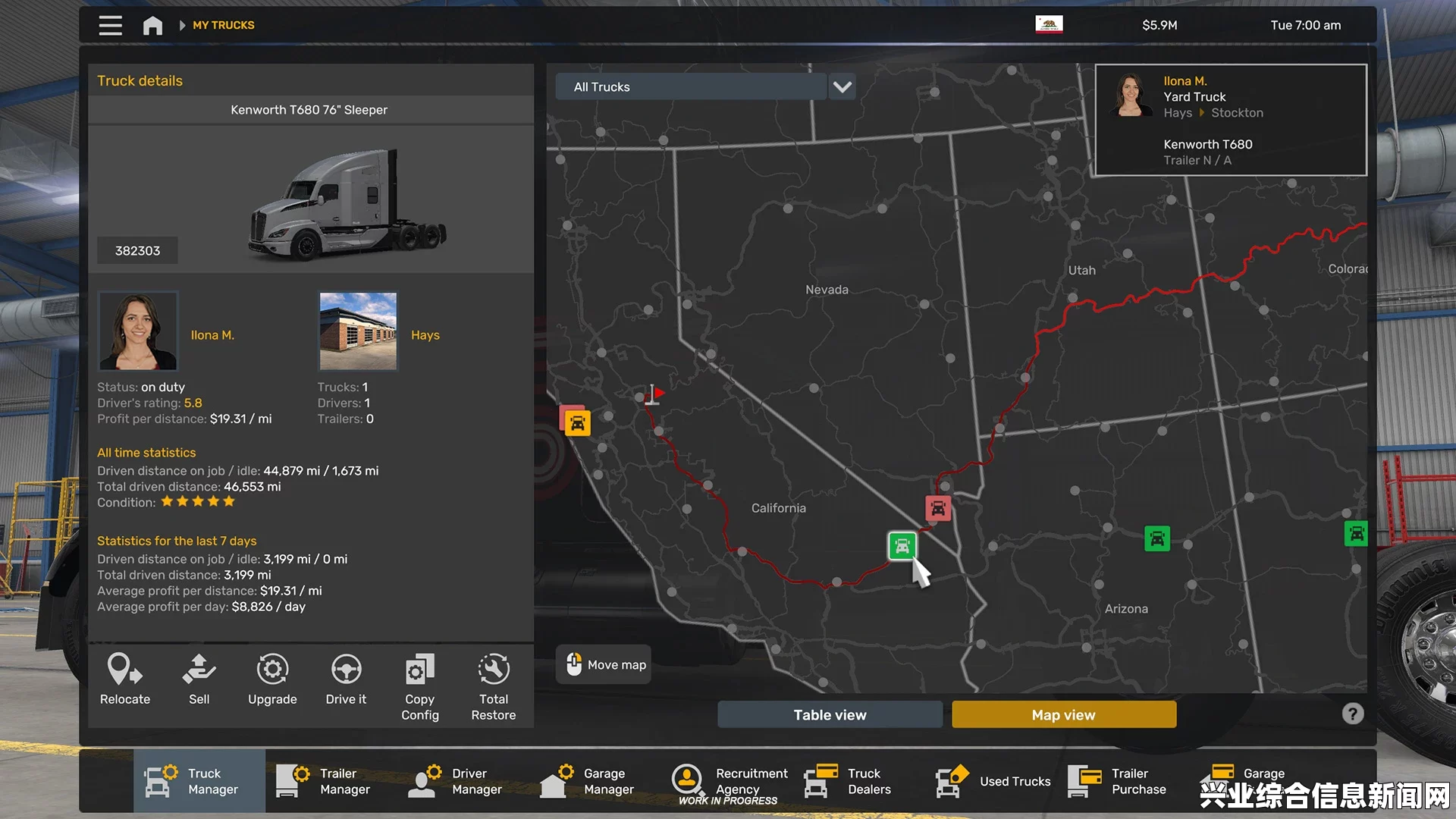Switch to Table view tab
The height and width of the screenshot is (819, 1456).
coord(829,714)
